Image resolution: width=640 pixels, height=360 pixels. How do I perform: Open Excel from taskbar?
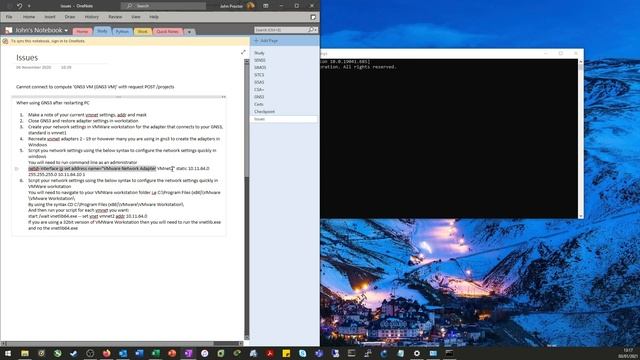tap(156, 353)
